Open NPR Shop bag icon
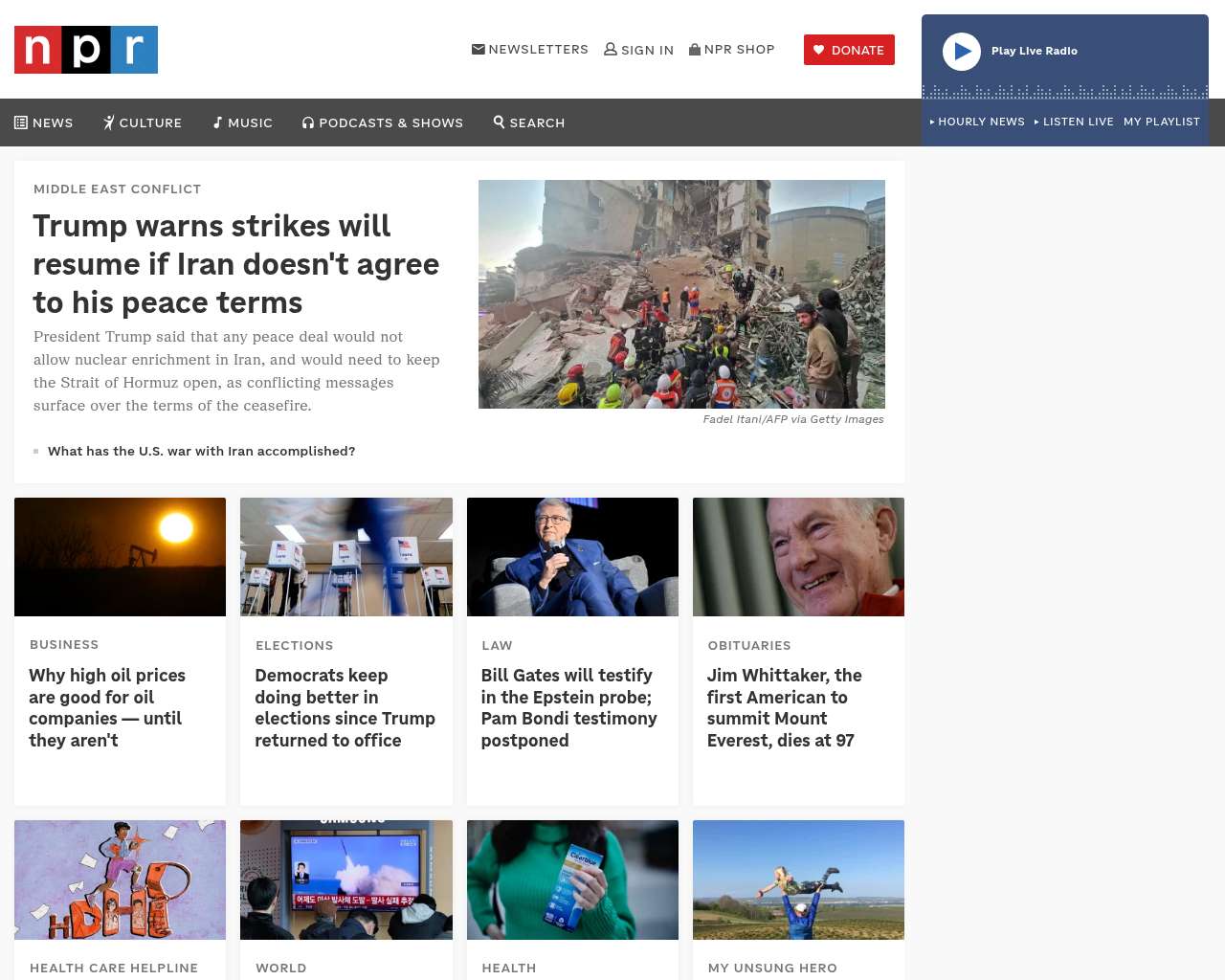 point(695,50)
